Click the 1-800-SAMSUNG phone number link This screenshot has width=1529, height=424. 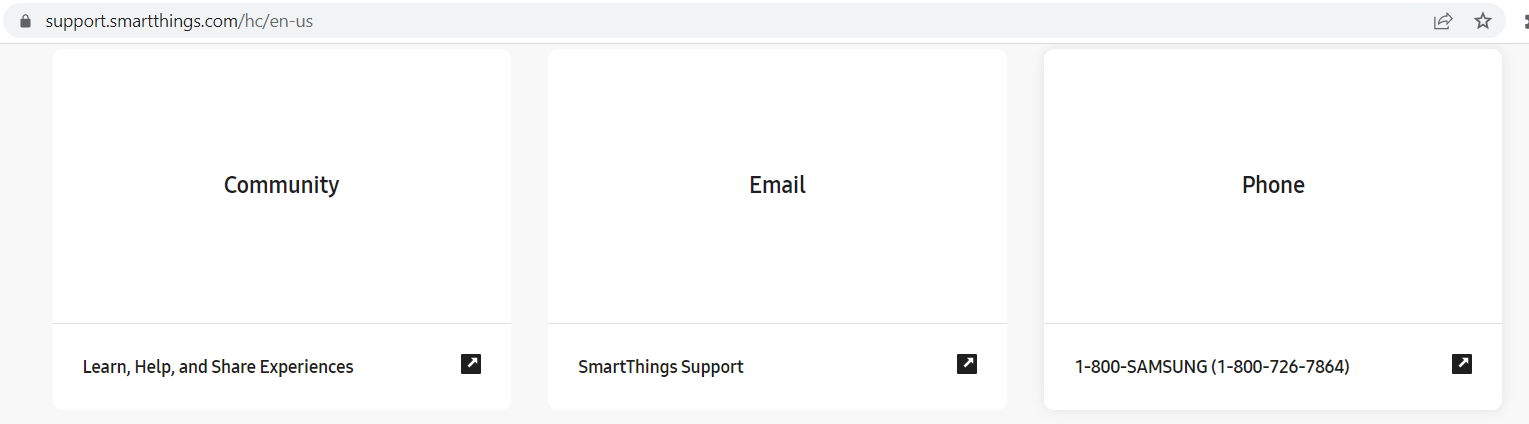coord(1212,367)
